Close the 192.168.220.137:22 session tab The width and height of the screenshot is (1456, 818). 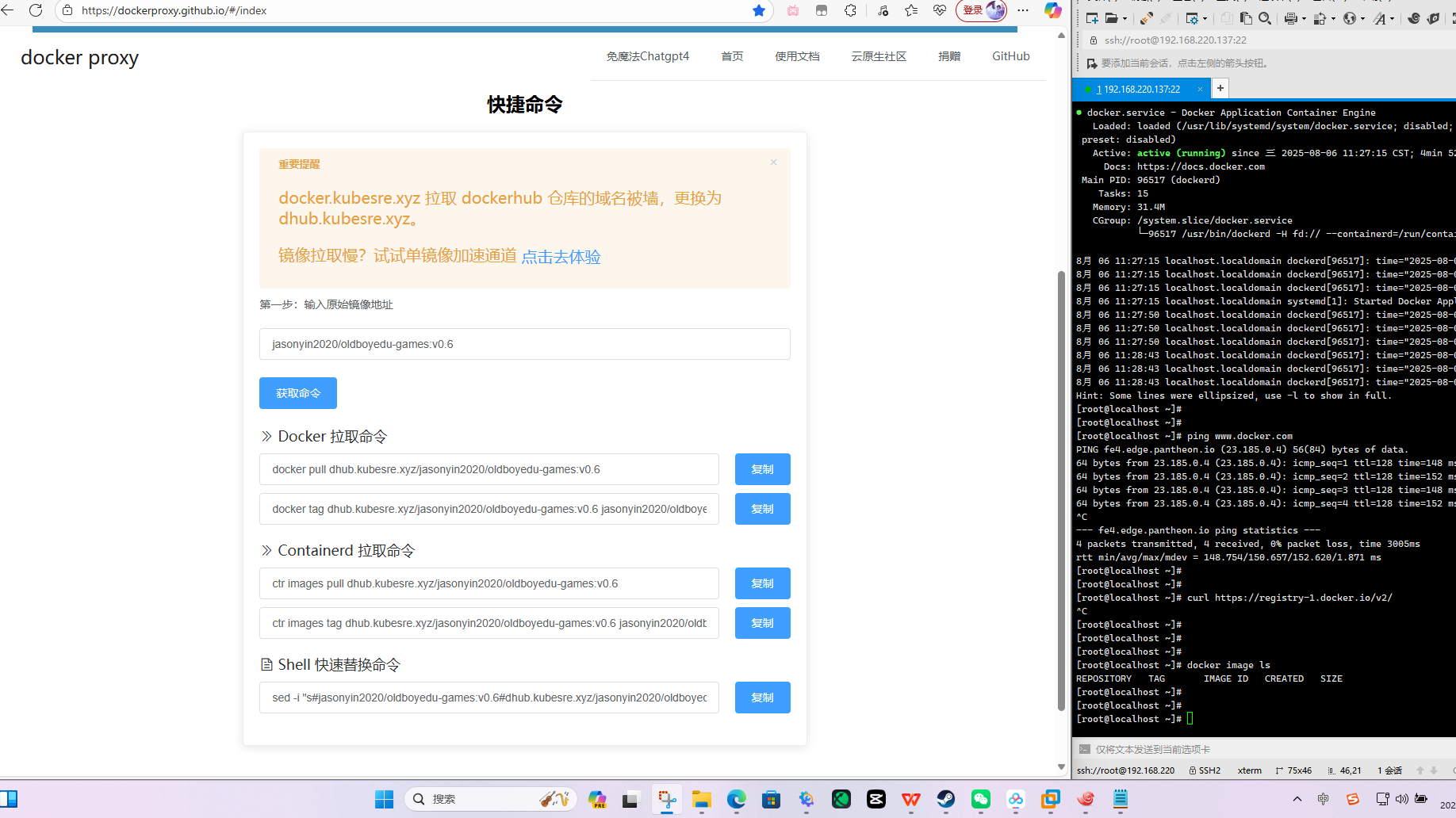(1200, 90)
